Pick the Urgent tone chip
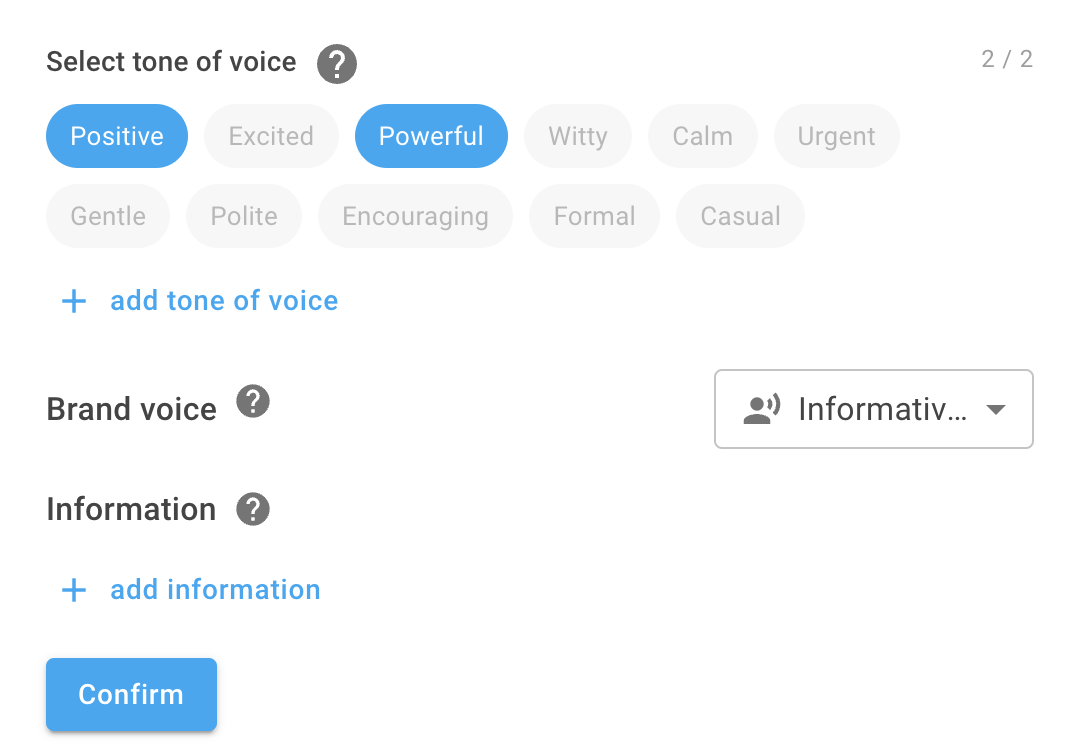The height and width of the screenshot is (748, 1080). (836, 136)
